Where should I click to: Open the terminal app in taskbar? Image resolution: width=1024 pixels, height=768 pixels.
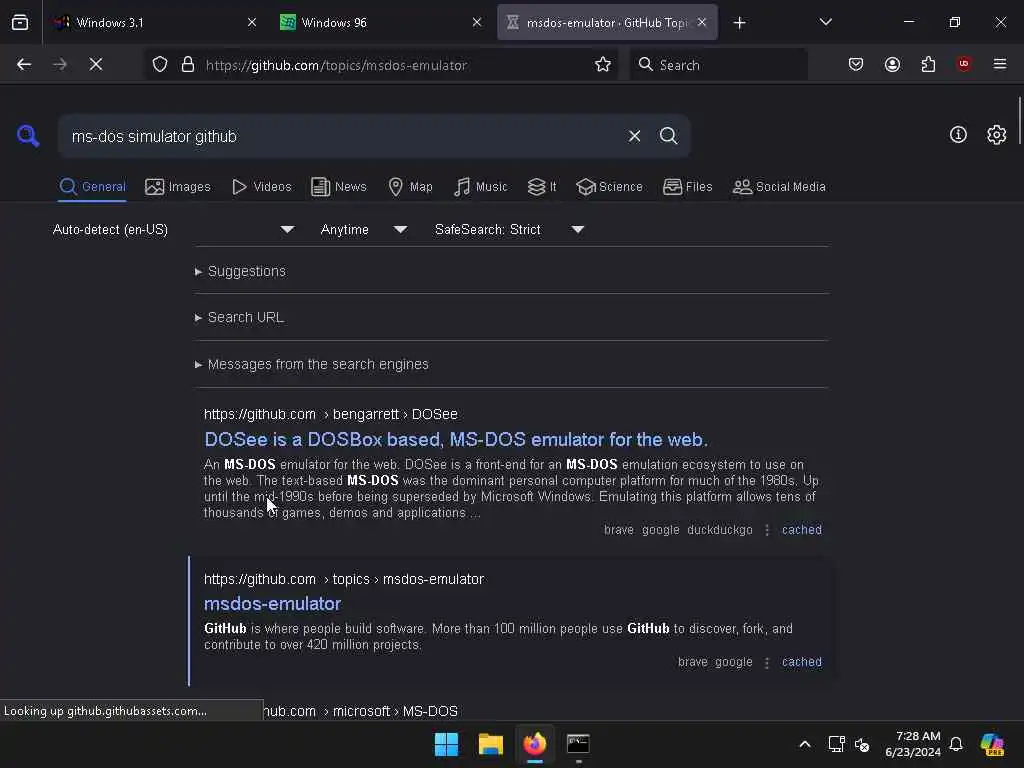click(x=578, y=744)
